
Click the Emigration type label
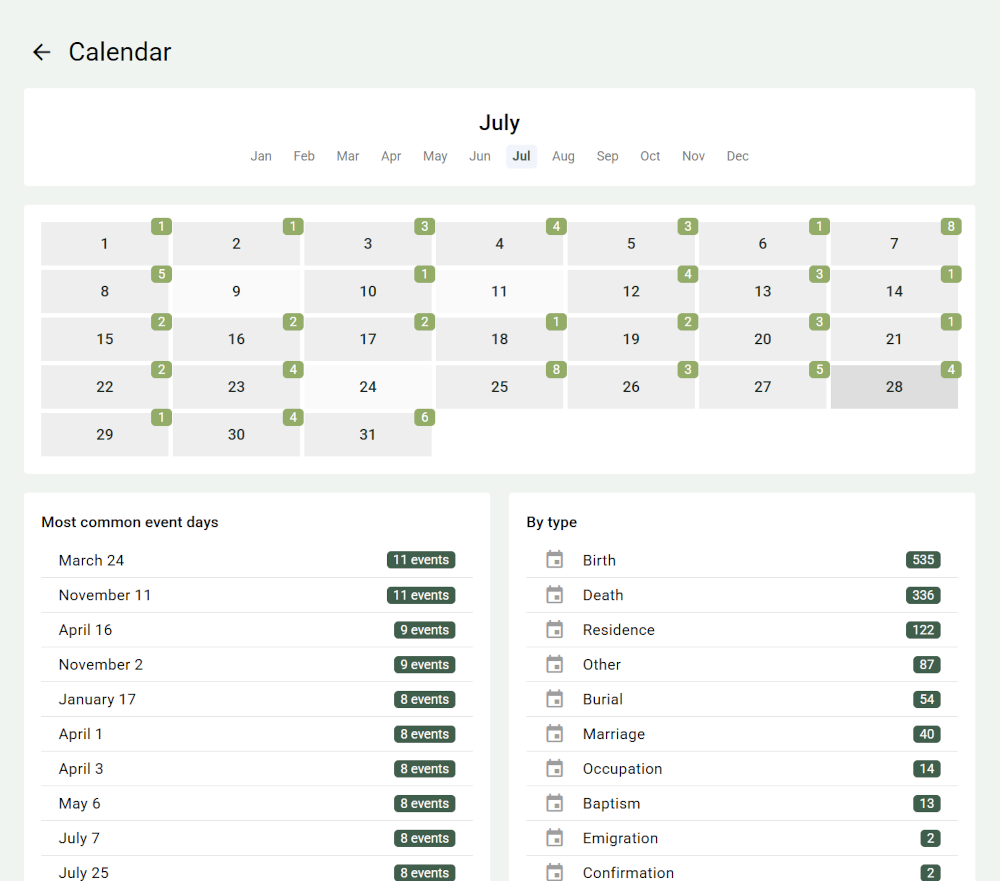pyautogui.click(x=620, y=838)
